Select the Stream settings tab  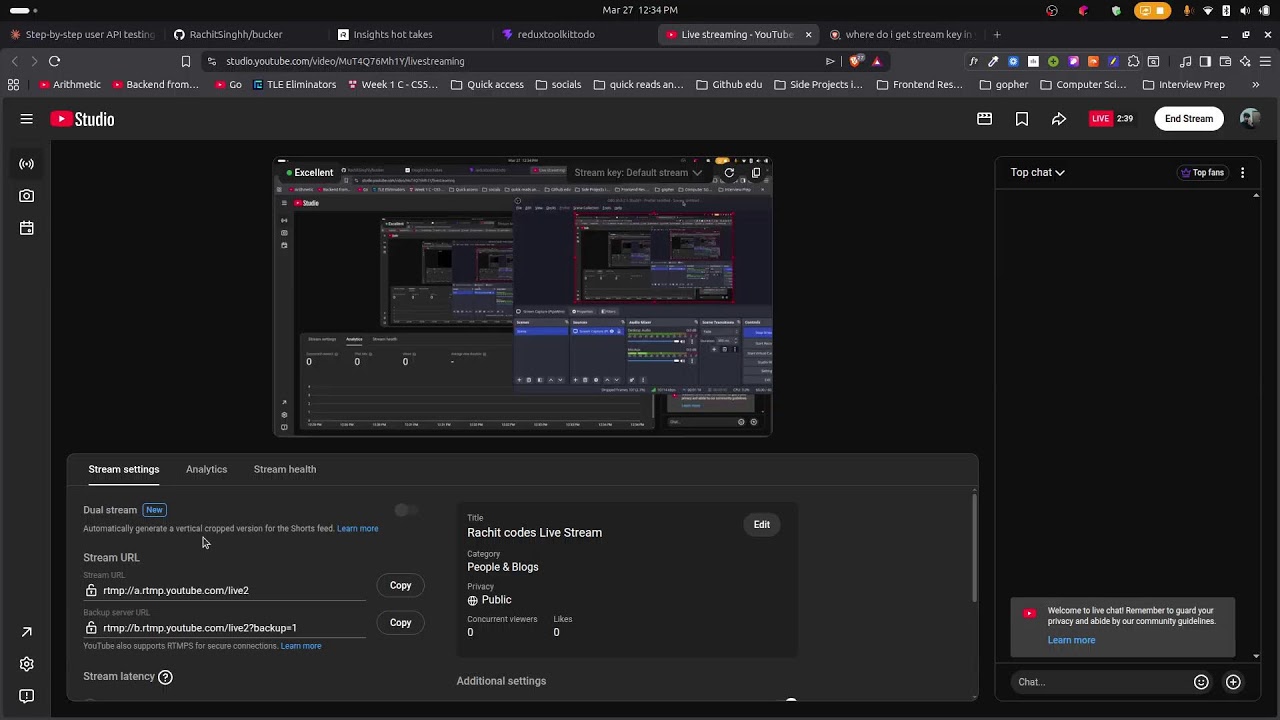124,469
